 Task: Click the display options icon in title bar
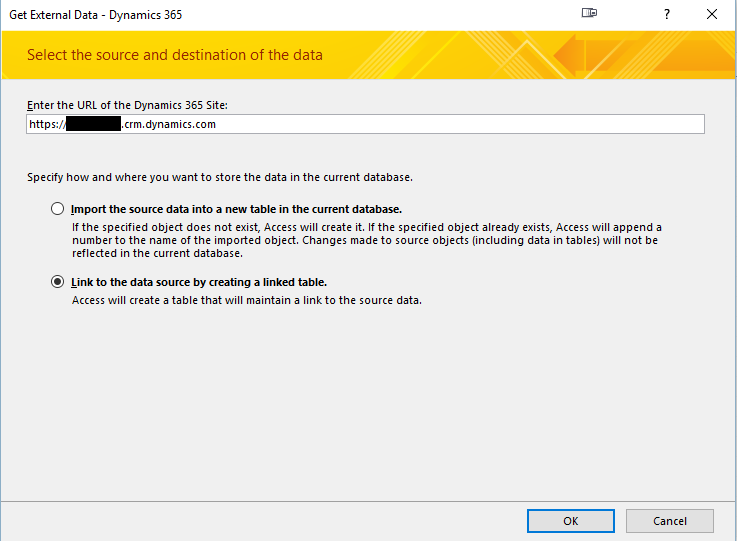(x=589, y=13)
